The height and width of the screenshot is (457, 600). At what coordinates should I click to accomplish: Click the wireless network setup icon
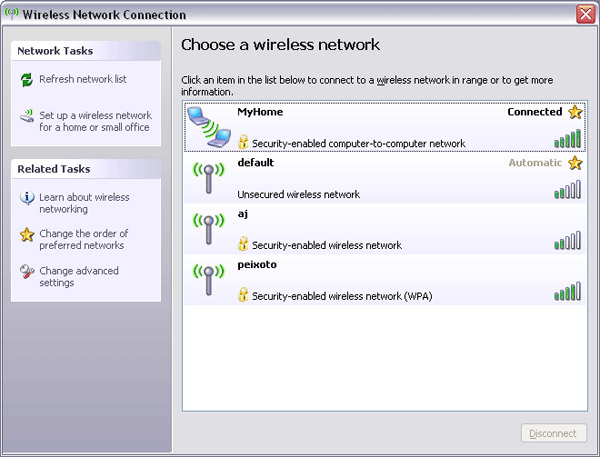(x=27, y=117)
